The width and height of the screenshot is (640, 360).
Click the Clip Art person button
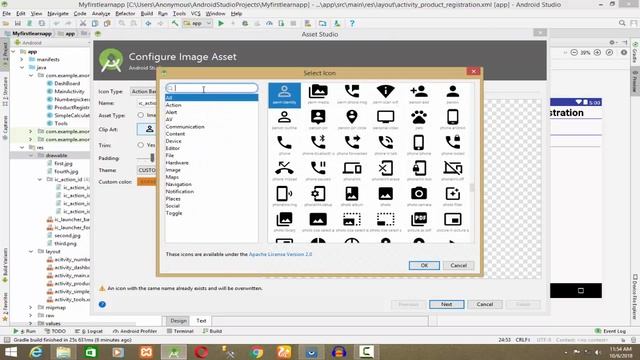148,129
